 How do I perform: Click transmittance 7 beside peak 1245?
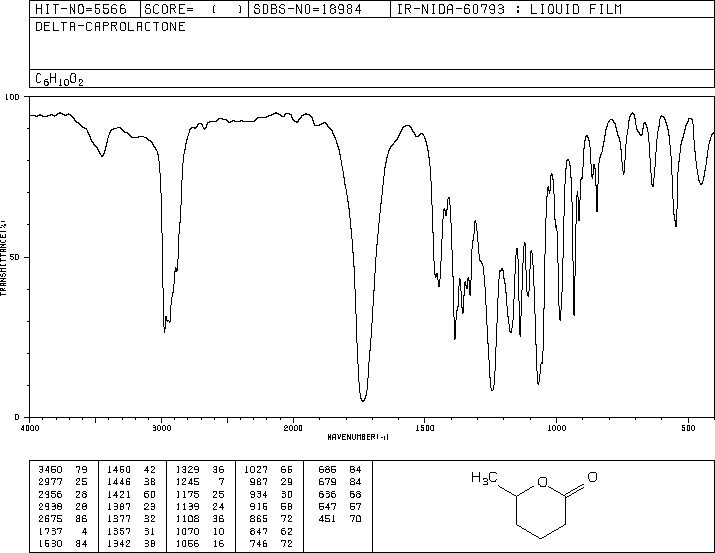[x=221, y=482]
